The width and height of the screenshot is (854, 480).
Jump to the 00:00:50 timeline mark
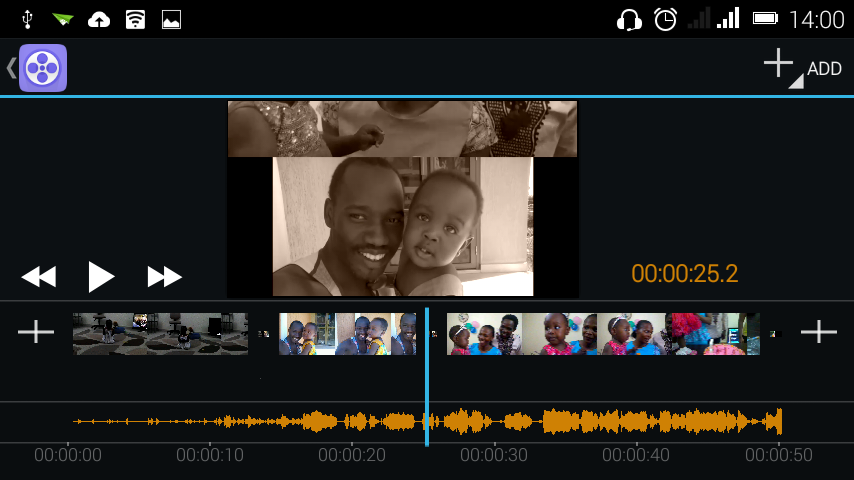779,455
